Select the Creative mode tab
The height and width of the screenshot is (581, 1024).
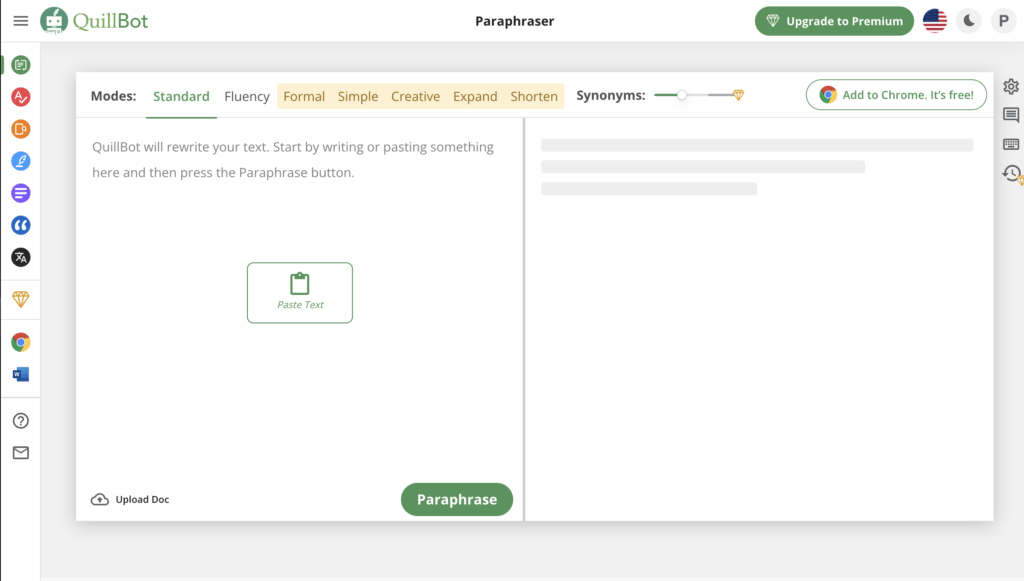(x=415, y=96)
